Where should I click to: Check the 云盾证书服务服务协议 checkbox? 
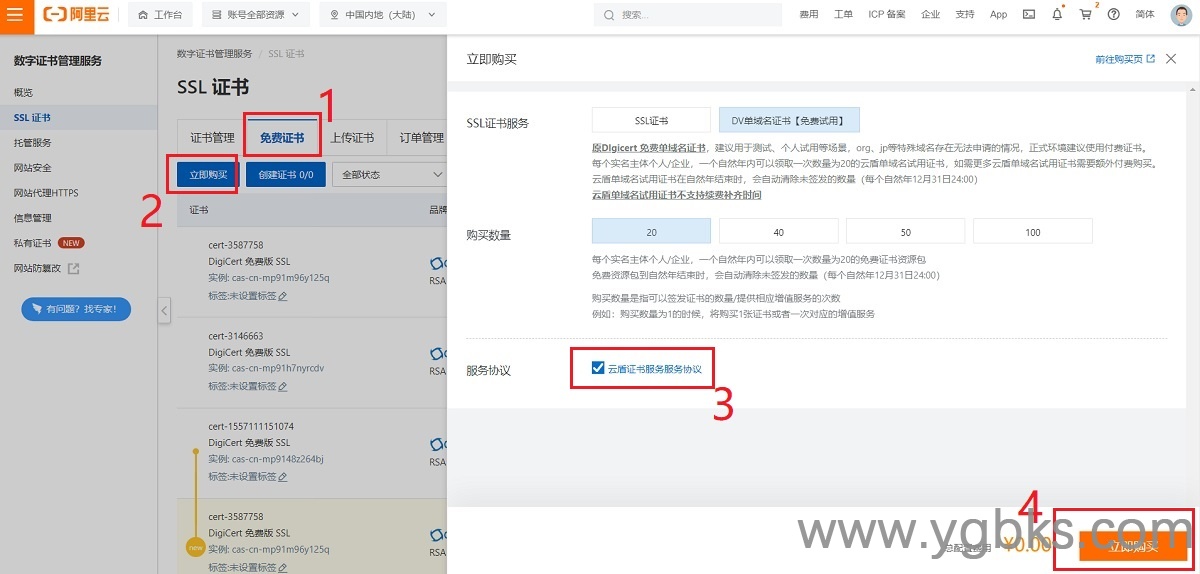[598, 368]
